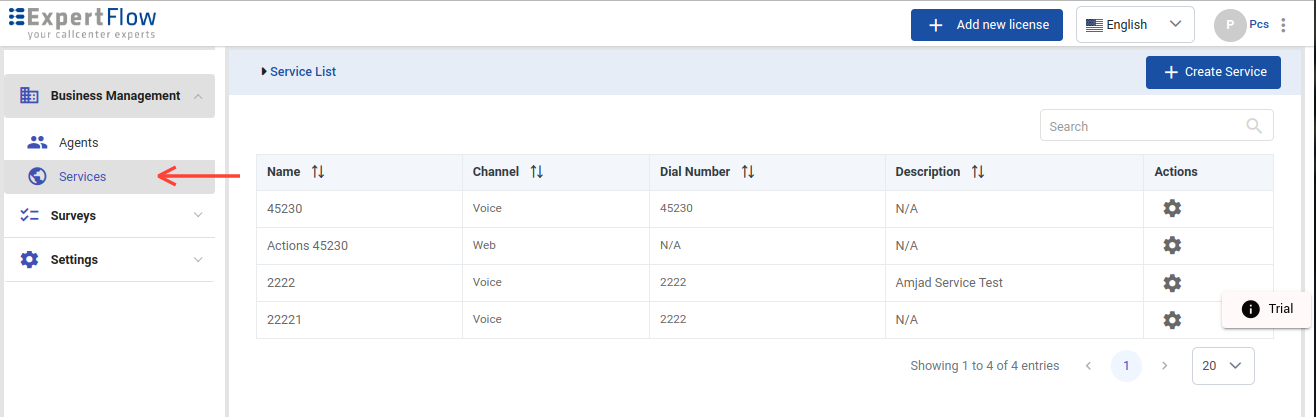Open actions gear for Amjad Service Test
The image size is (1316, 417).
point(1172,283)
